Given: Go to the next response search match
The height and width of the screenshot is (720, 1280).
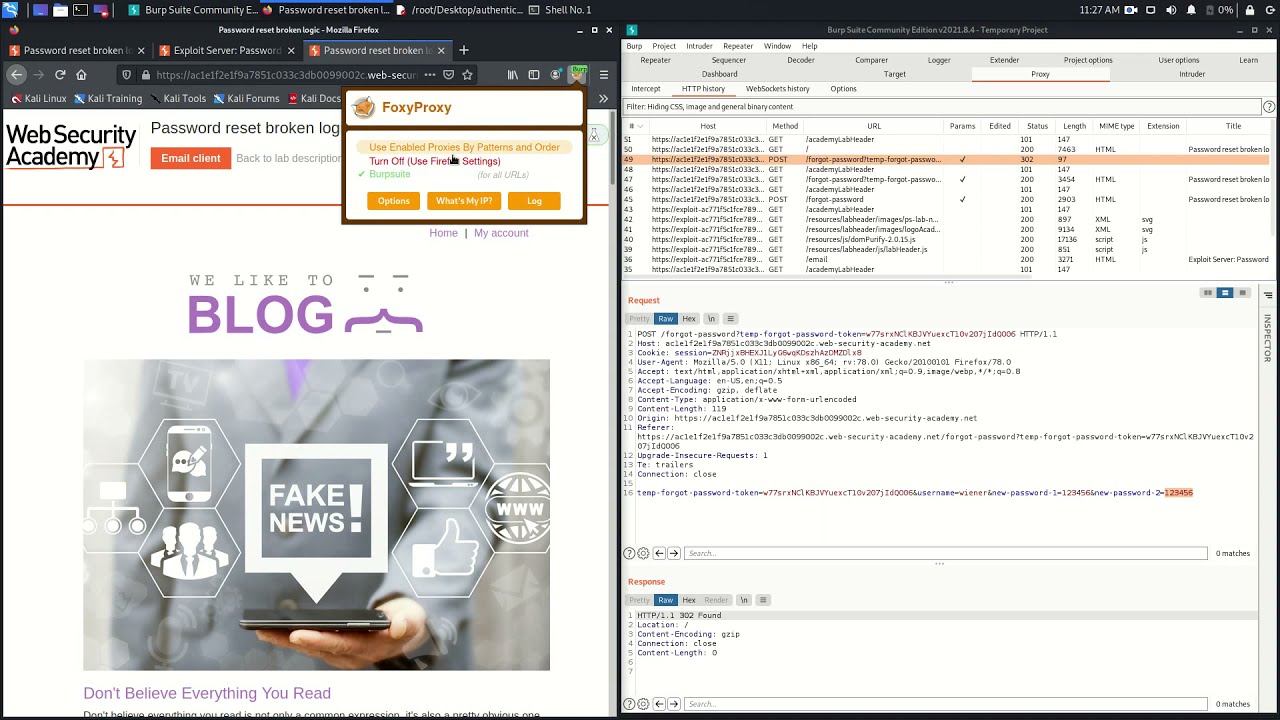Looking at the screenshot, I should pos(674,704).
